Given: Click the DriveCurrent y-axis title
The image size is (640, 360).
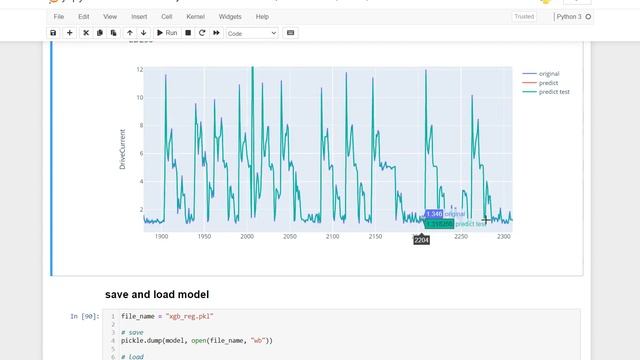Looking at the screenshot, I should pos(122,149).
